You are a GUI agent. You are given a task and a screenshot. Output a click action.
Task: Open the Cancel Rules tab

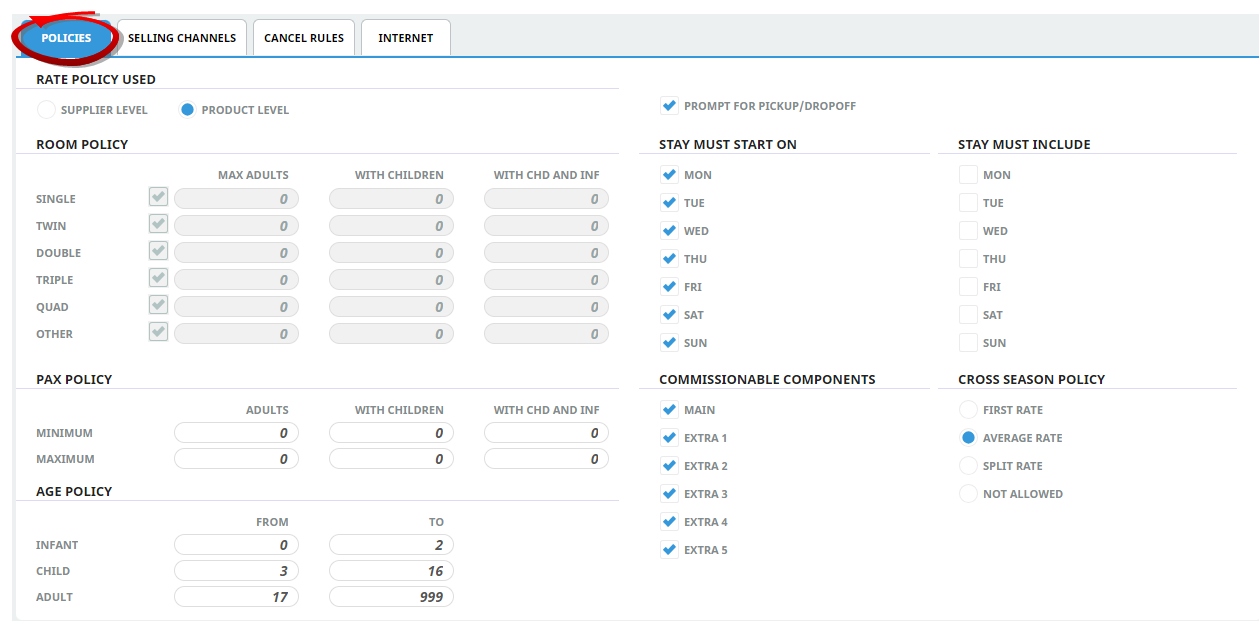pos(304,38)
